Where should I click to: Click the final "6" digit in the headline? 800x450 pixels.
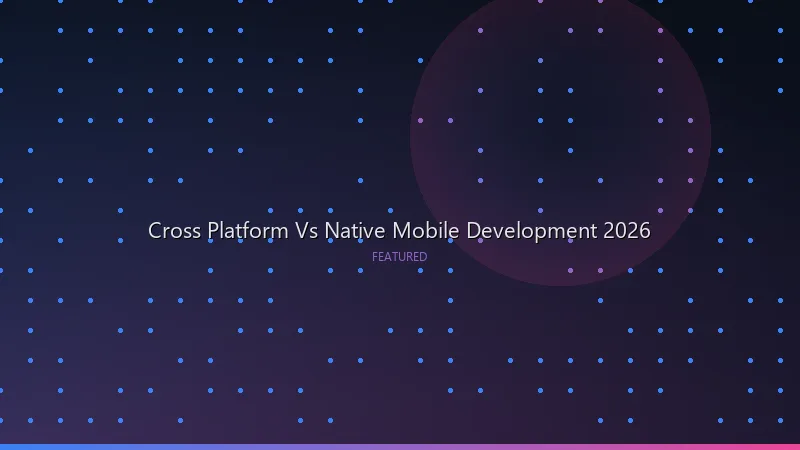pyautogui.click(x=645, y=230)
